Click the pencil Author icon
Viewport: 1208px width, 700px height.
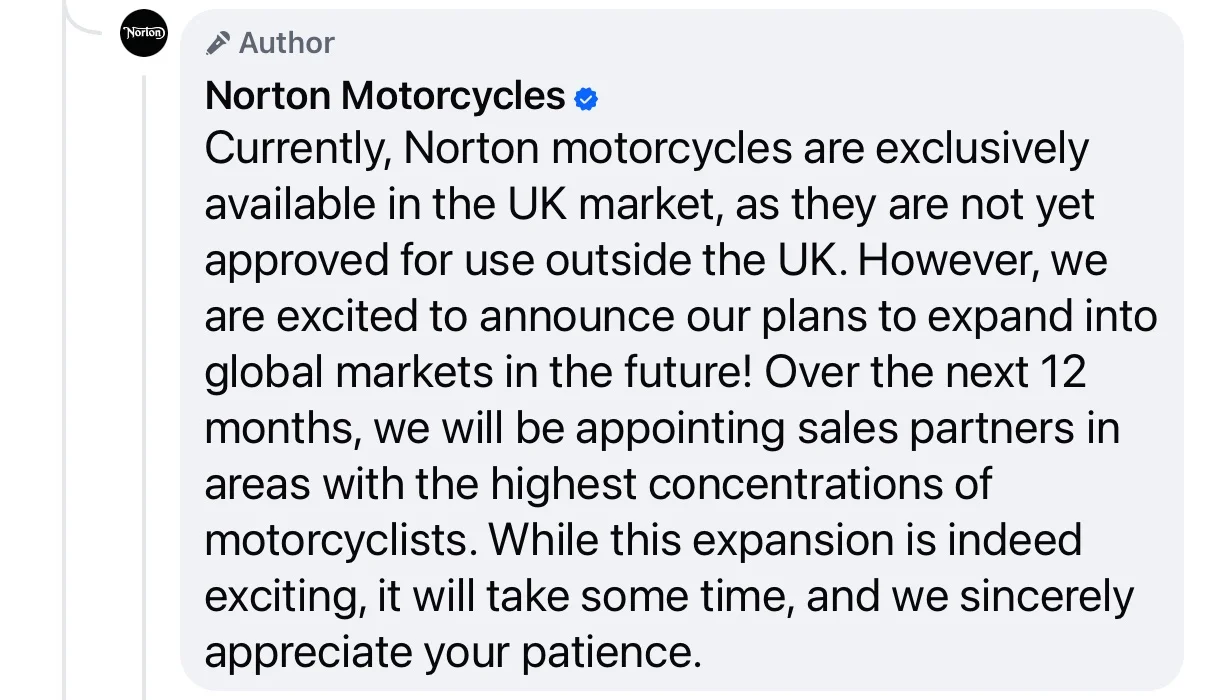click(218, 43)
